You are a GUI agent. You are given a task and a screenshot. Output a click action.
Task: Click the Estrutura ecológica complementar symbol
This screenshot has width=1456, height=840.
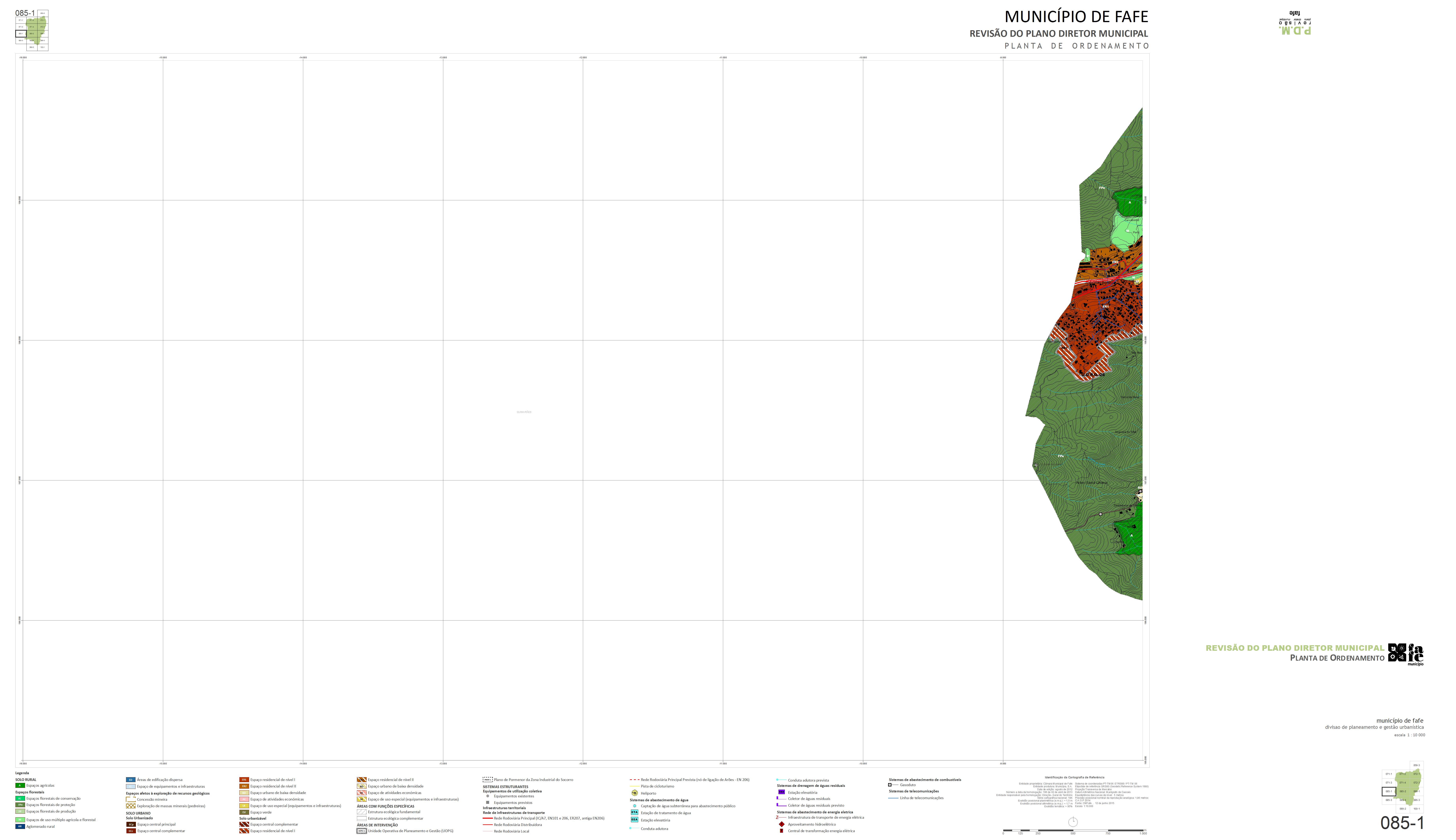tap(362, 818)
